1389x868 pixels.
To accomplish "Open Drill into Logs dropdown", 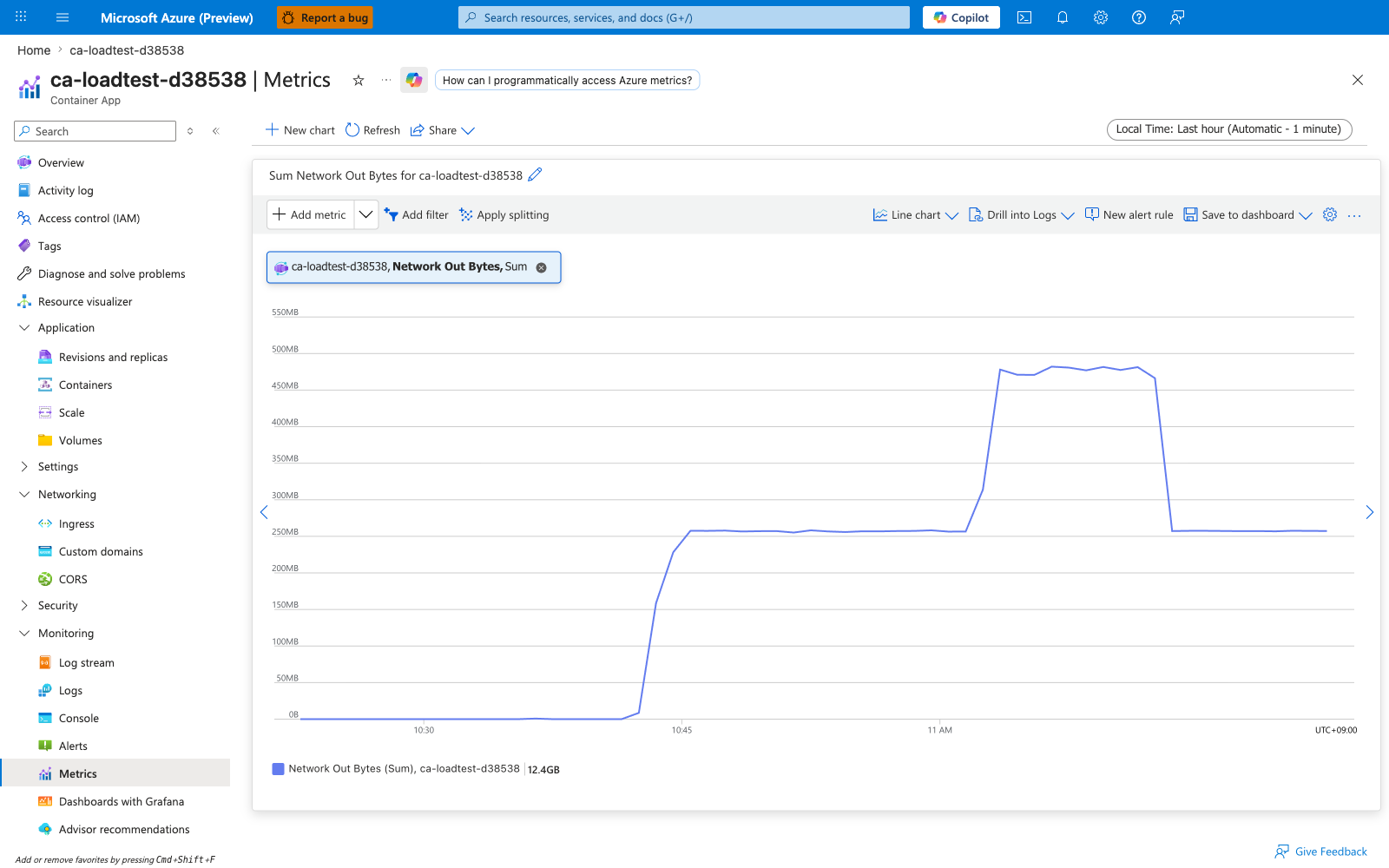I will (x=1022, y=215).
